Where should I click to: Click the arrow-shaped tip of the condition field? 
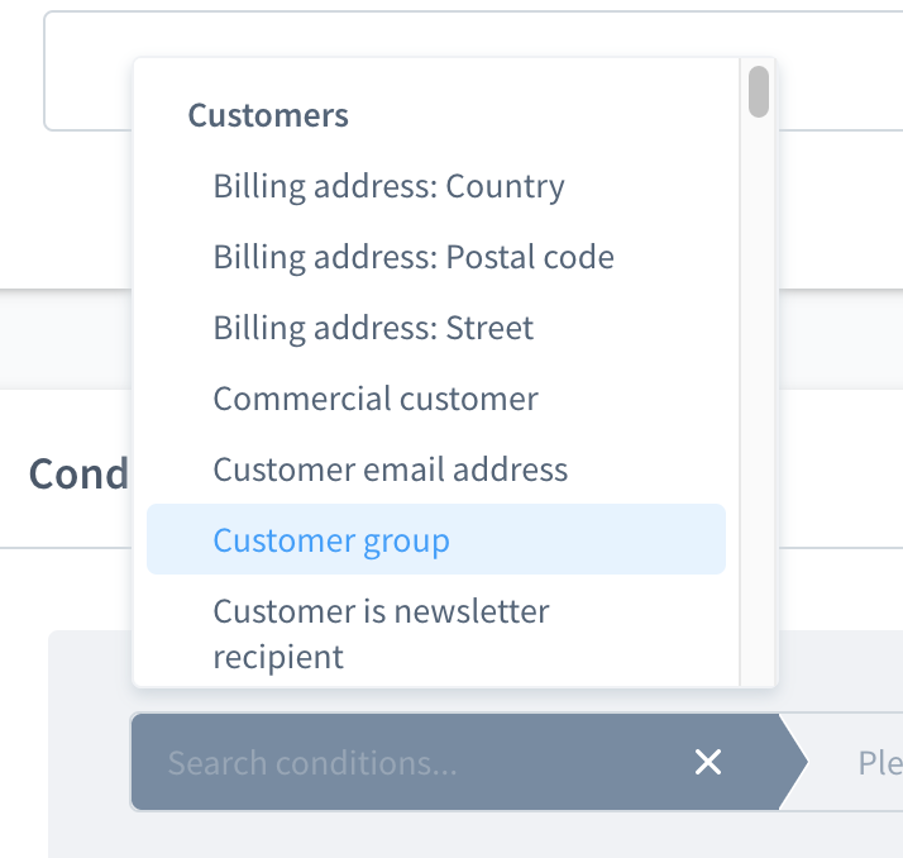[x=793, y=762]
